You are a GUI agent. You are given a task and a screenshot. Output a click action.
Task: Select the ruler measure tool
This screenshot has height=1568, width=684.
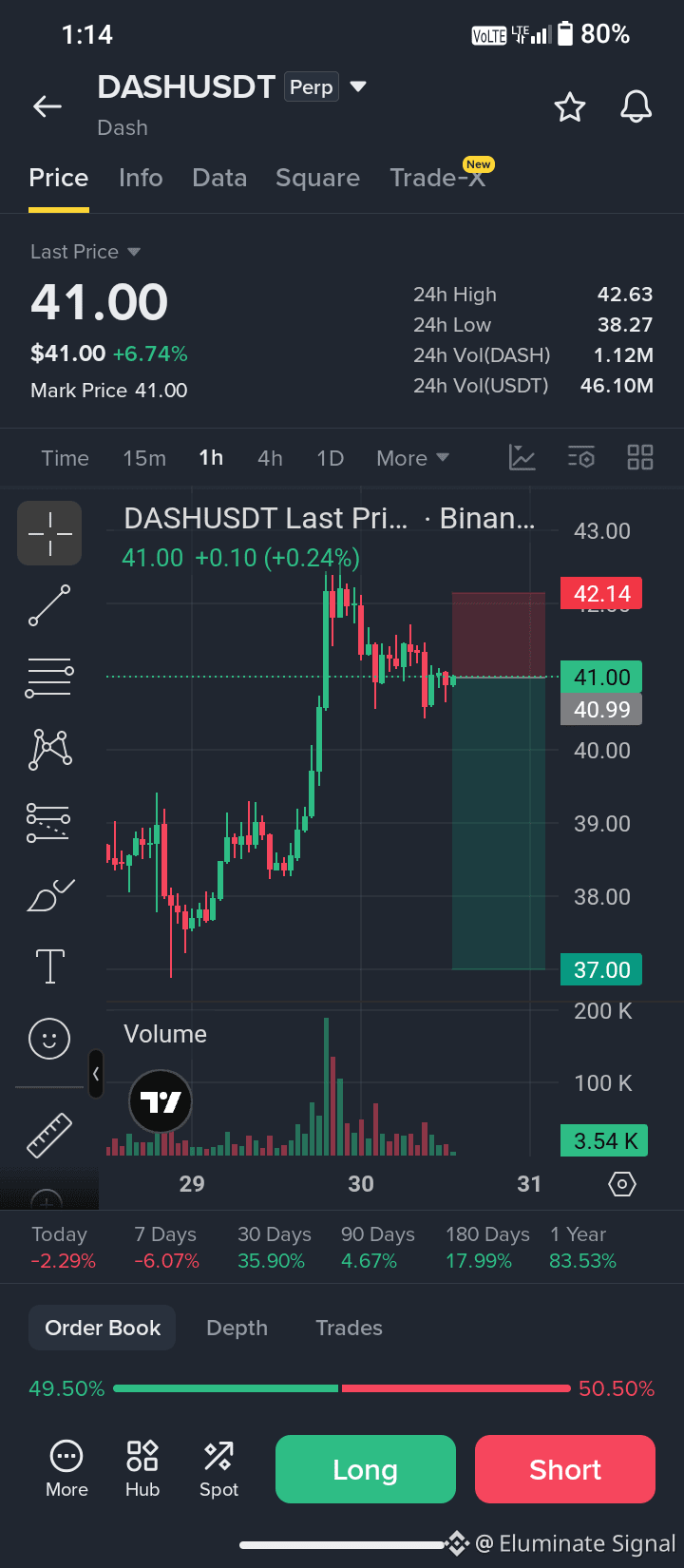pyautogui.click(x=49, y=1136)
